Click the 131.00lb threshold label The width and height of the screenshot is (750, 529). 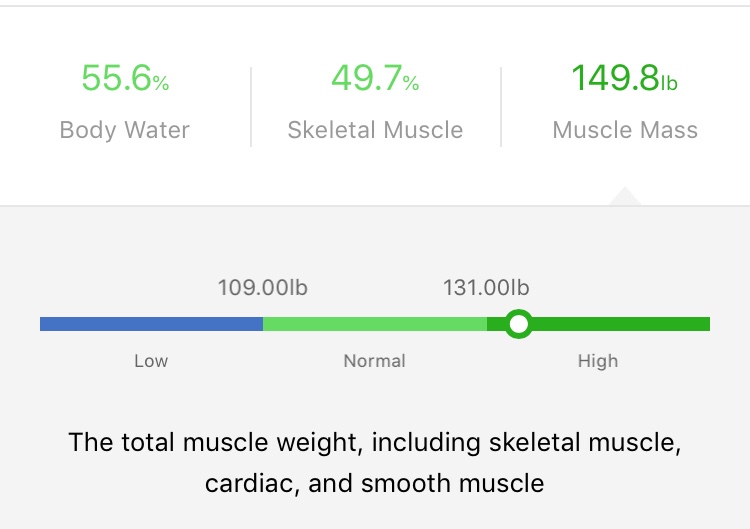tap(486, 288)
